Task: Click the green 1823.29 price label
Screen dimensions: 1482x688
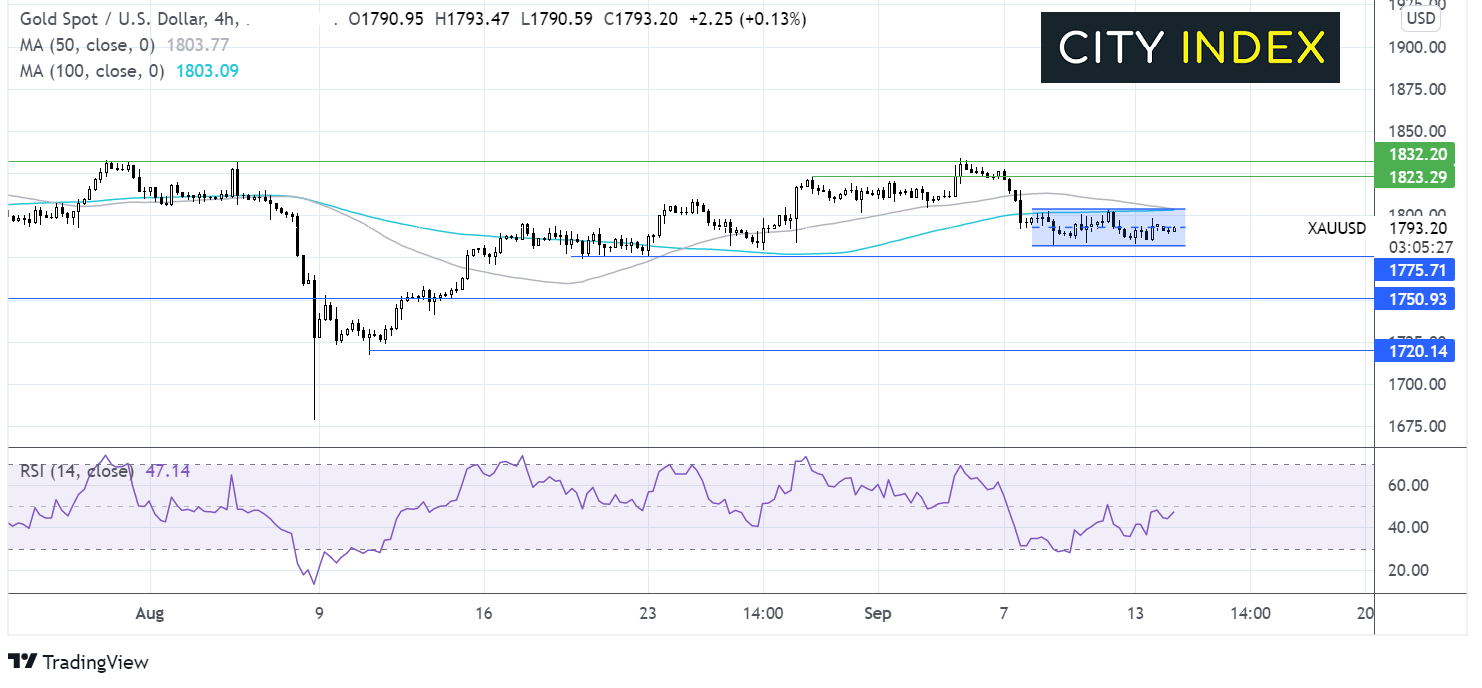Action: tap(1414, 177)
